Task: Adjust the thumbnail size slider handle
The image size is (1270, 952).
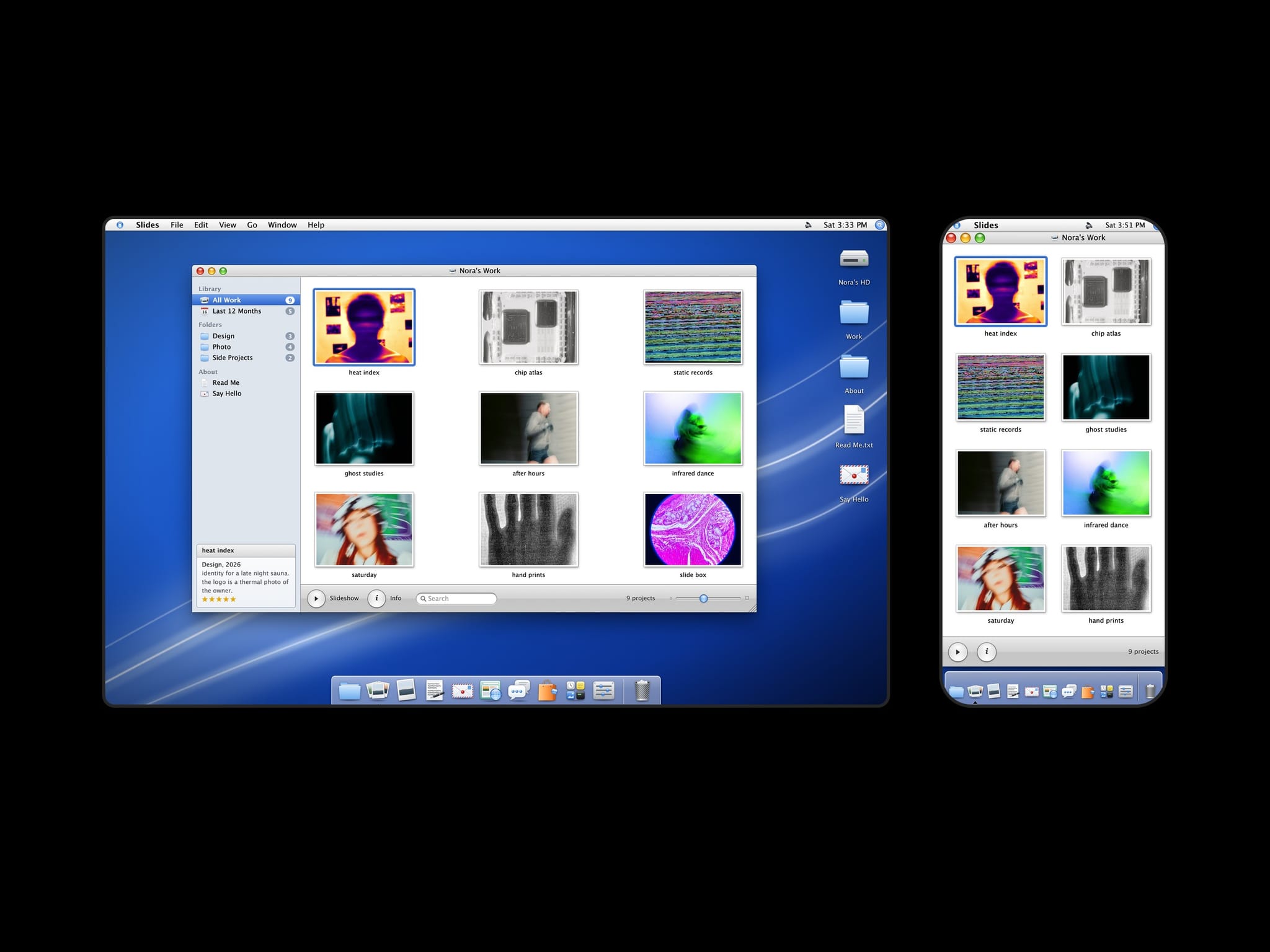Action: pos(703,598)
